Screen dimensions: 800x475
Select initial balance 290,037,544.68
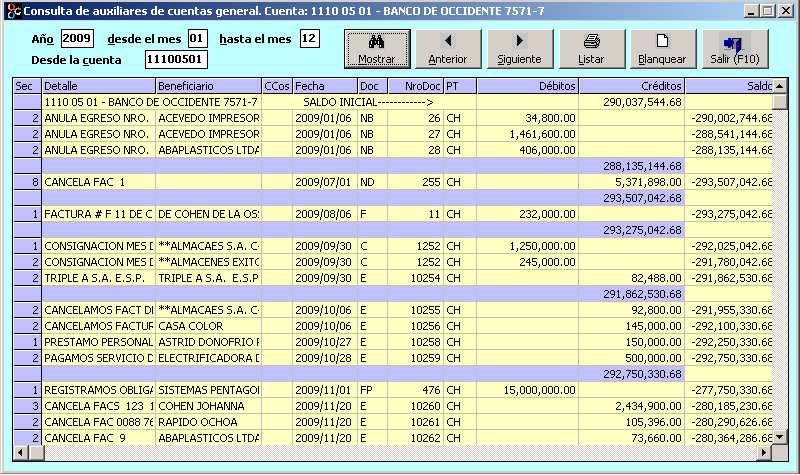tap(642, 102)
